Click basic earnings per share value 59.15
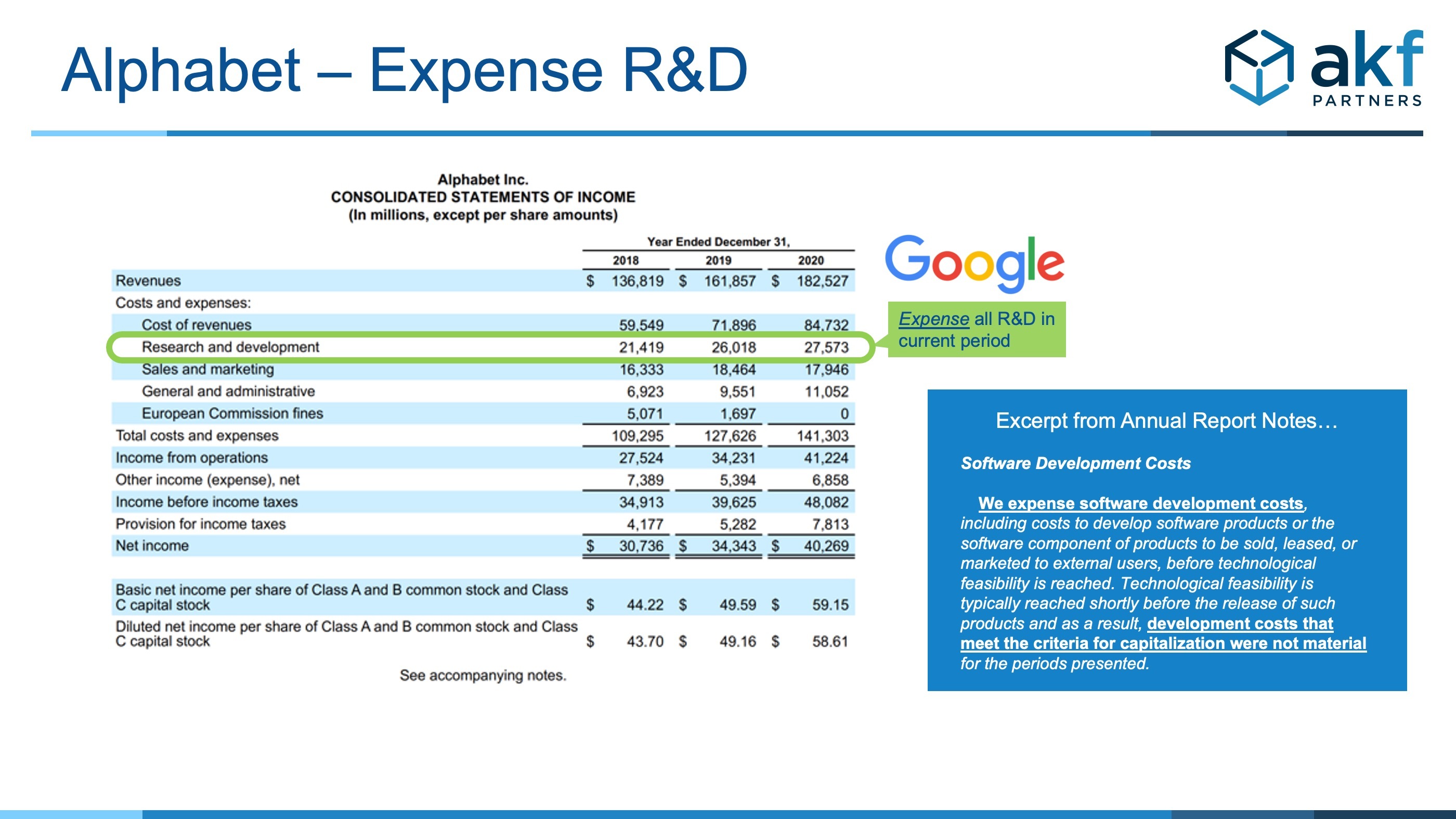 [x=830, y=605]
